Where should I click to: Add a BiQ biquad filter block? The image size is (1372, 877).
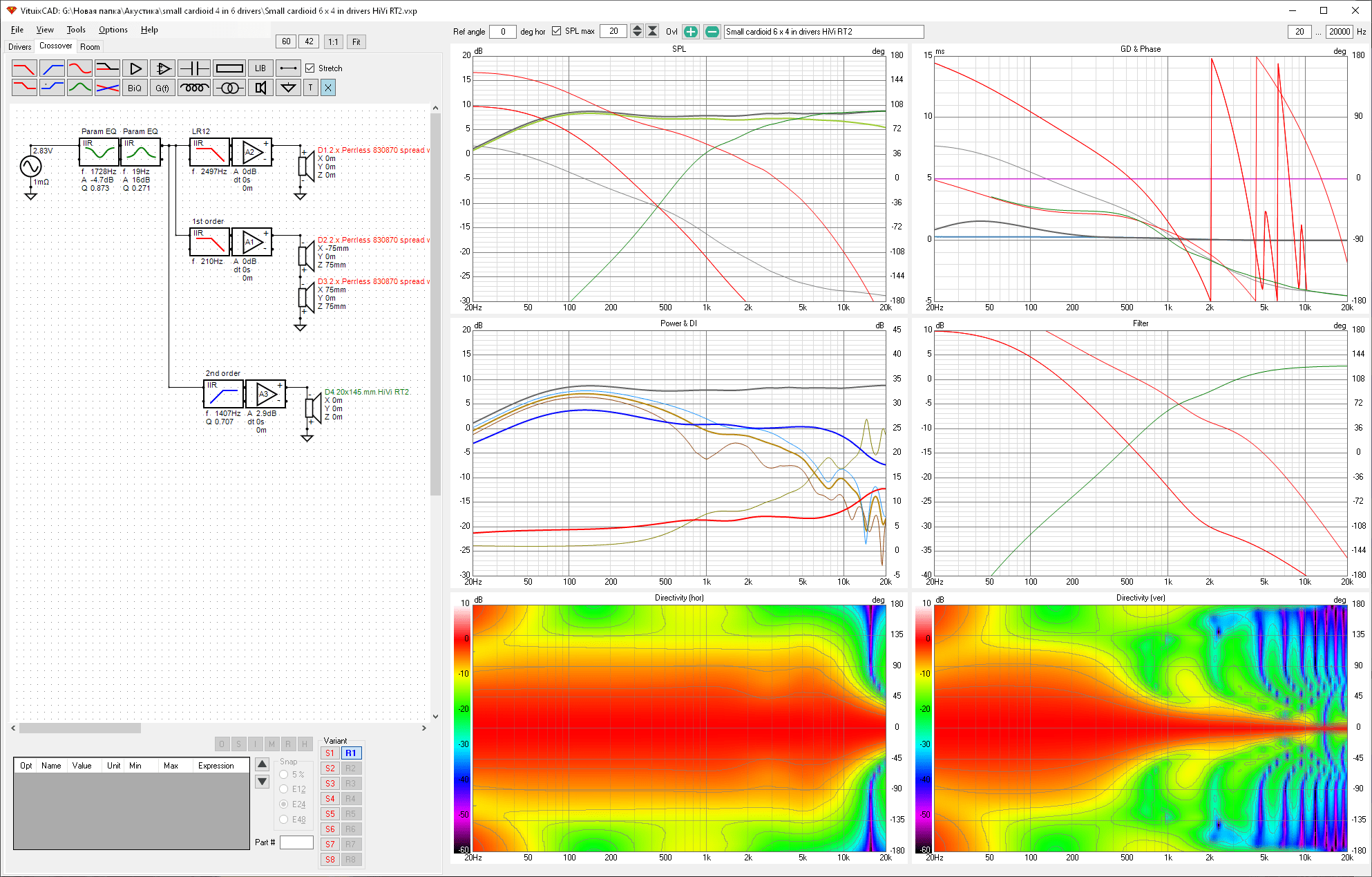tap(135, 88)
